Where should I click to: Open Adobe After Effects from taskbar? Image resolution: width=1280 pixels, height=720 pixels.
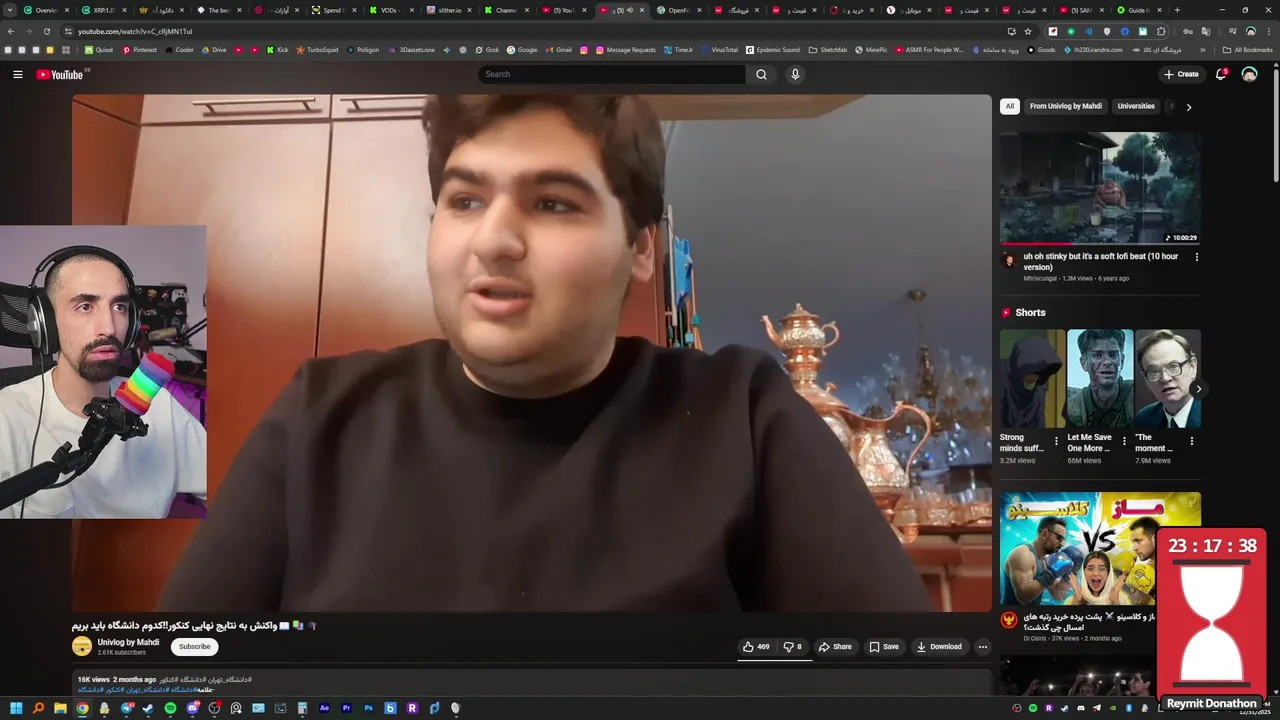tap(324, 708)
